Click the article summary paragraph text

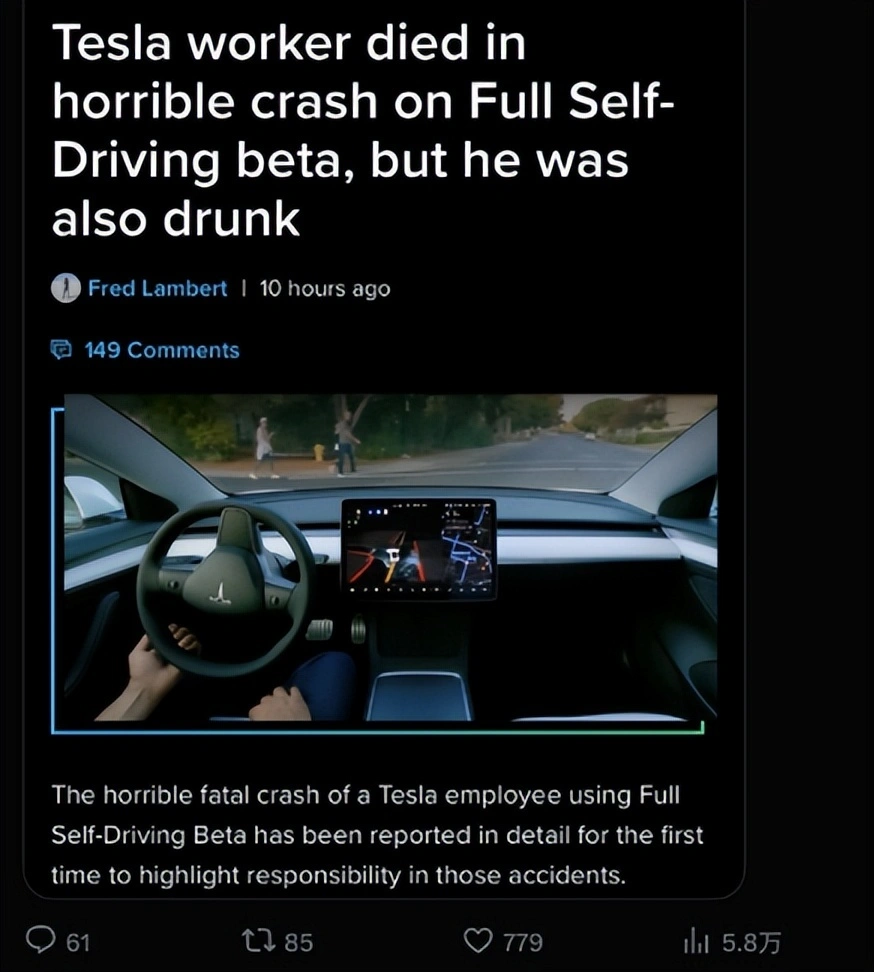(377, 834)
